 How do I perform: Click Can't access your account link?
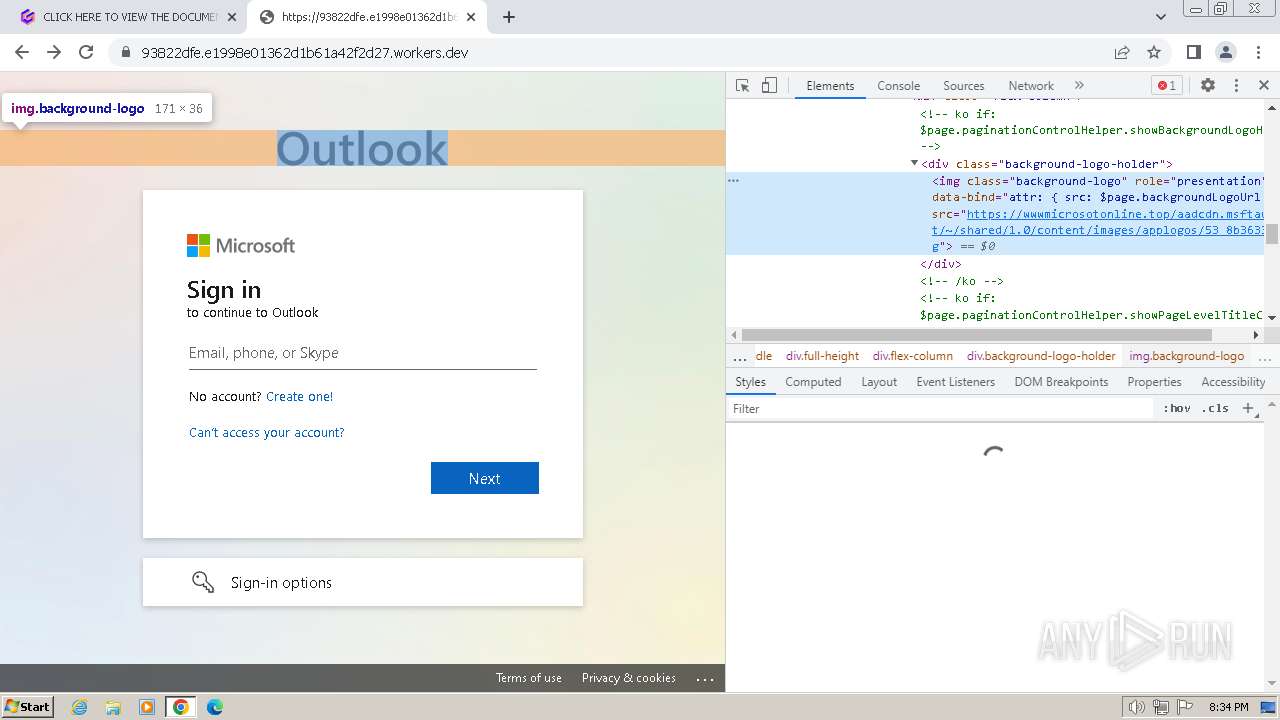266,432
